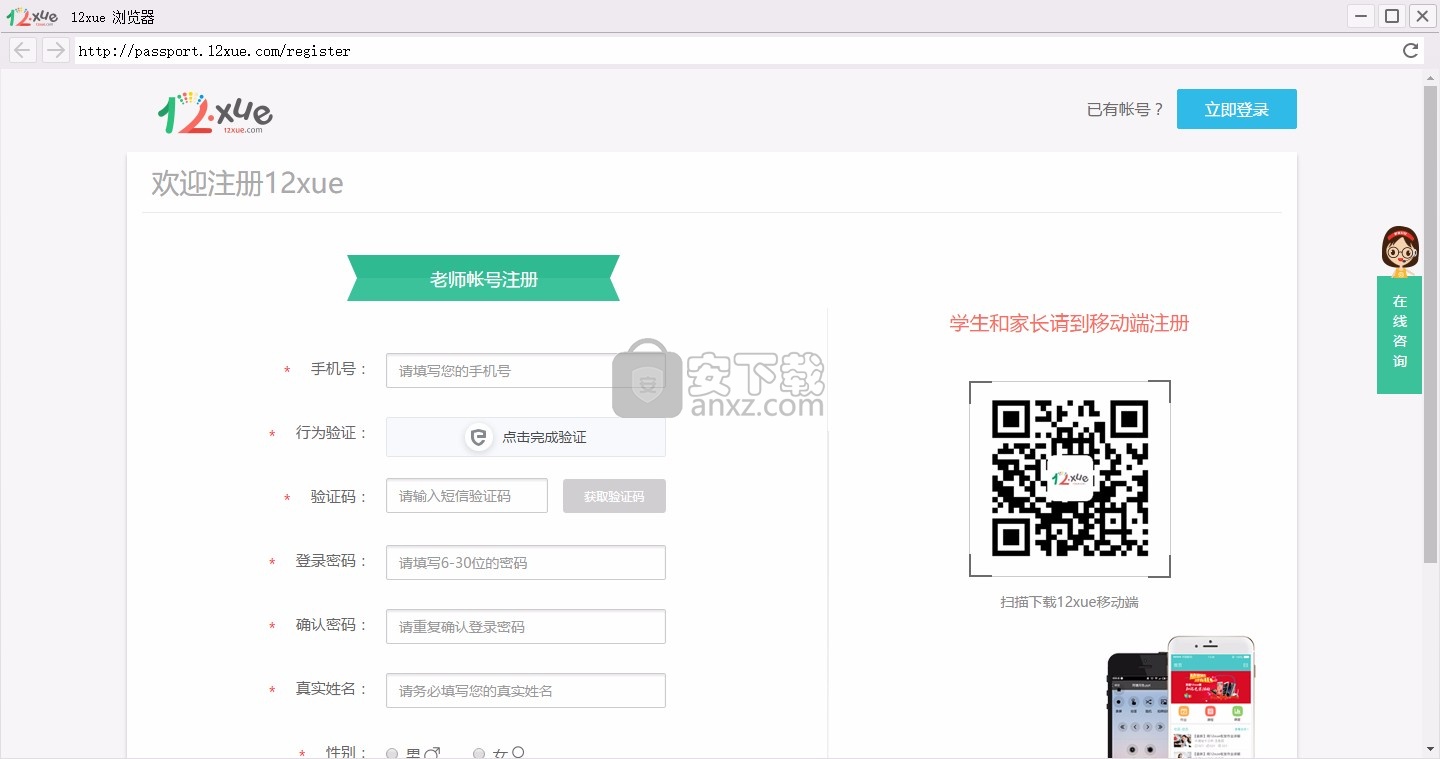This screenshot has width=1440, height=759.
Task: Focus the phone number input field
Action: pyautogui.click(x=526, y=370)
